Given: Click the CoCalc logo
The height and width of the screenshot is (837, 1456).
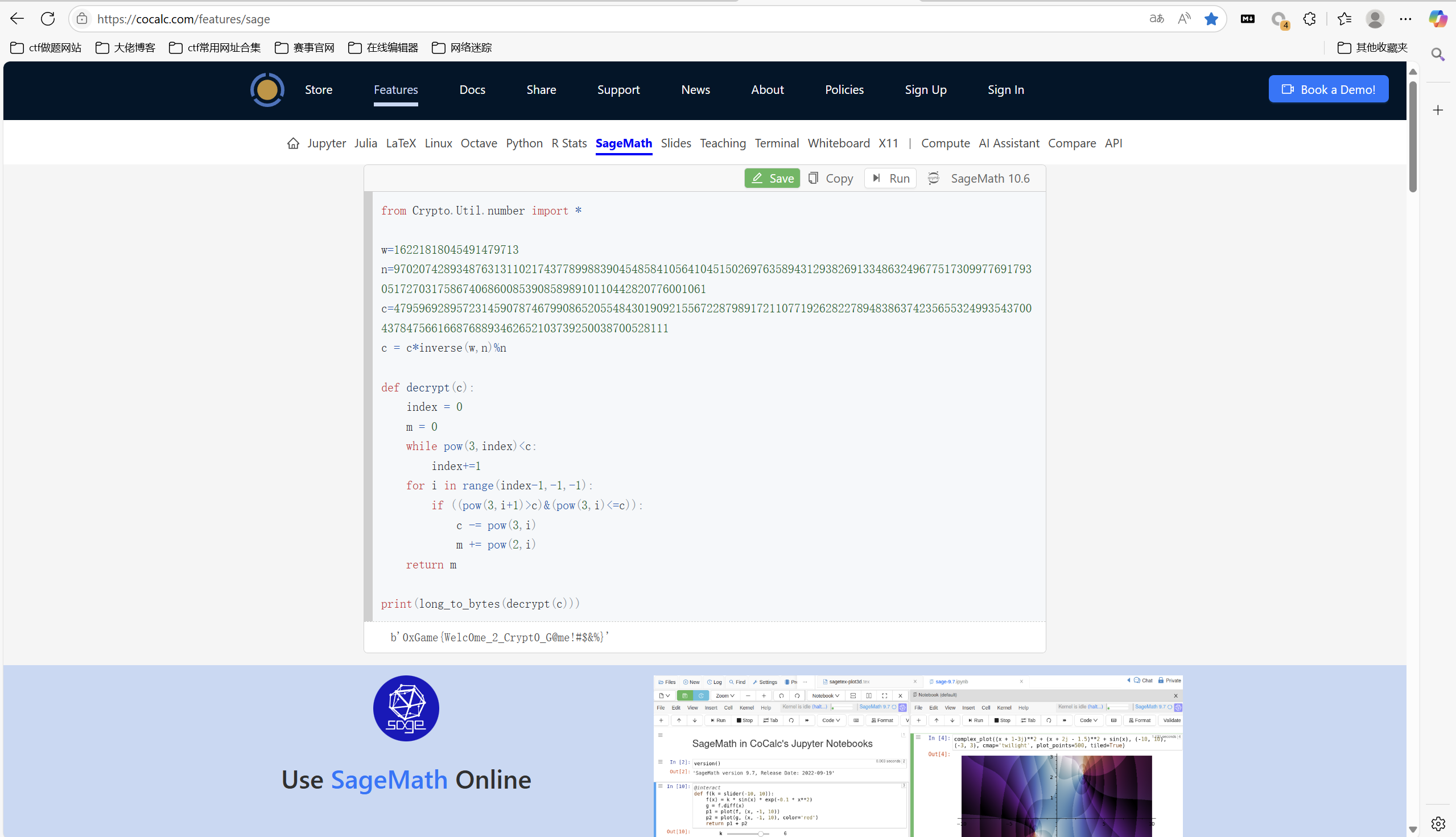Looking at the screenshot, I should 267,90.
